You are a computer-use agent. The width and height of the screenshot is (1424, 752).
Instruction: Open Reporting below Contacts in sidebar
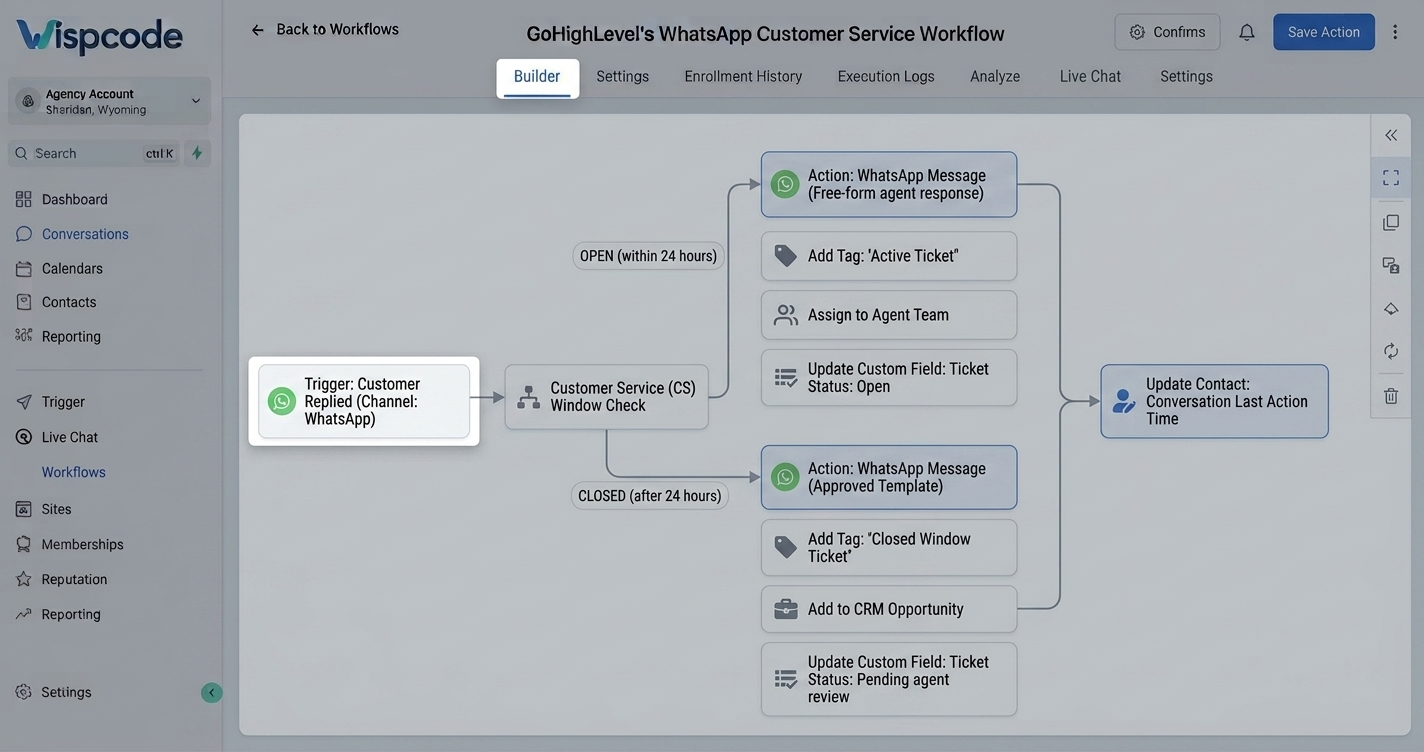[x=71, y=336]
